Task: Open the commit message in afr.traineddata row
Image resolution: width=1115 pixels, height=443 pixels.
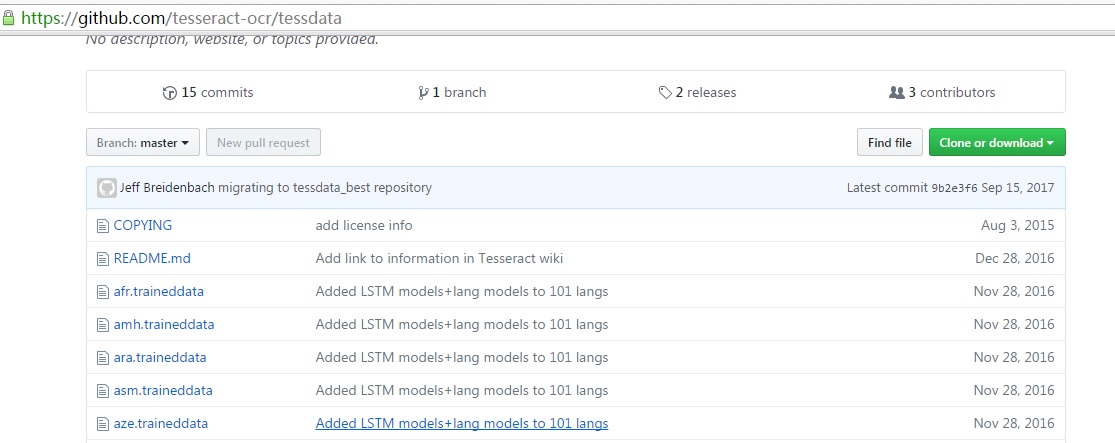Action: pos(462,292)
